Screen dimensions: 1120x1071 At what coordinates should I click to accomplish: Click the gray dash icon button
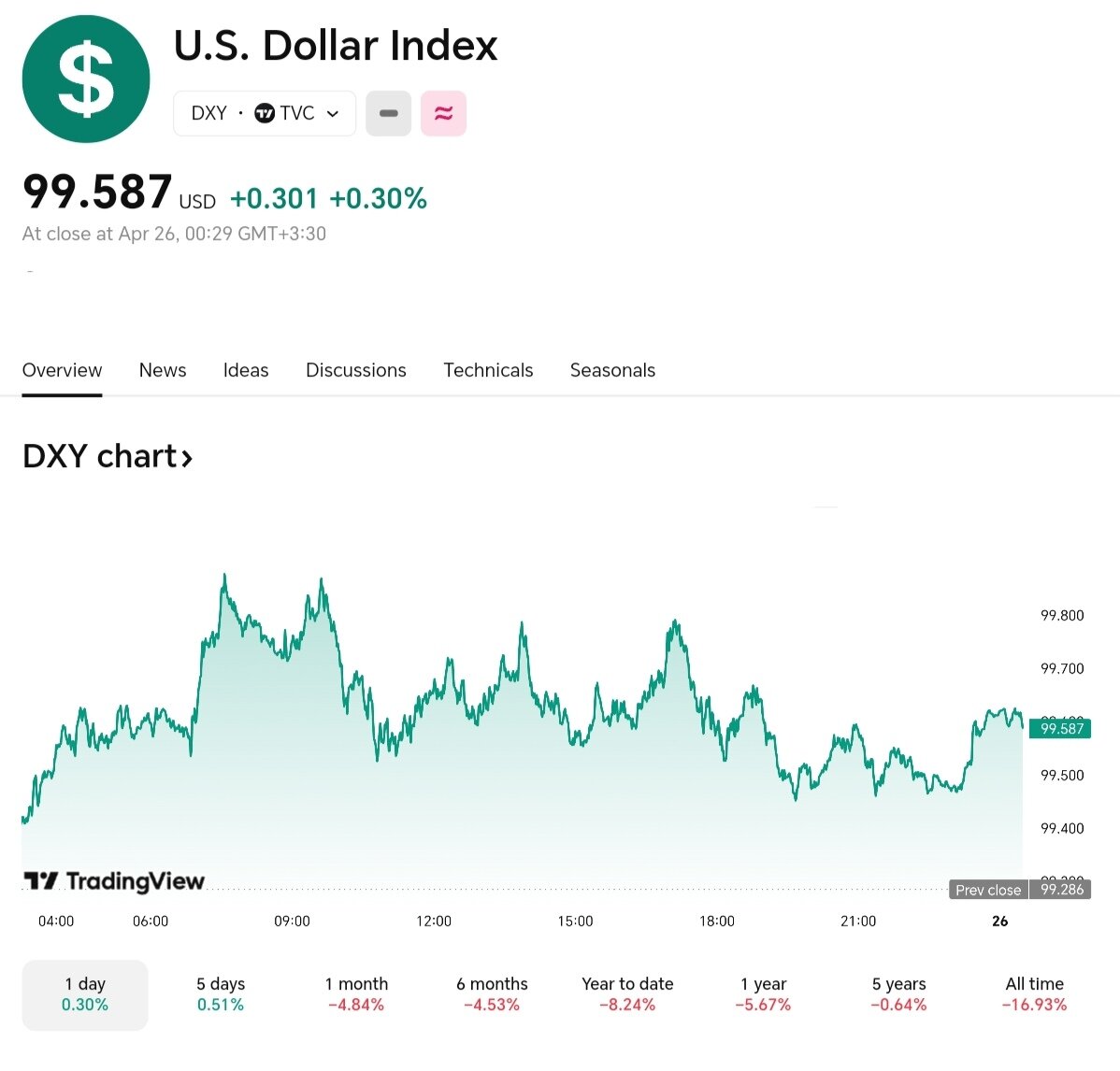point(389,114)
